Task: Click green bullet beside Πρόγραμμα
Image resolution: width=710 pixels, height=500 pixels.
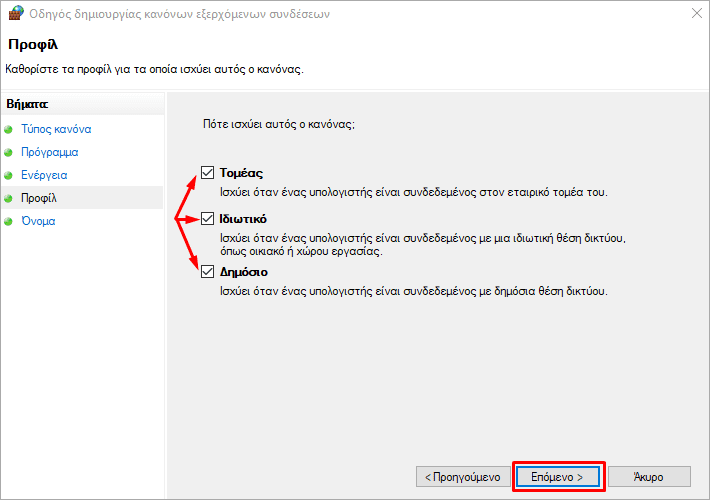Action: tap(8, 153)
